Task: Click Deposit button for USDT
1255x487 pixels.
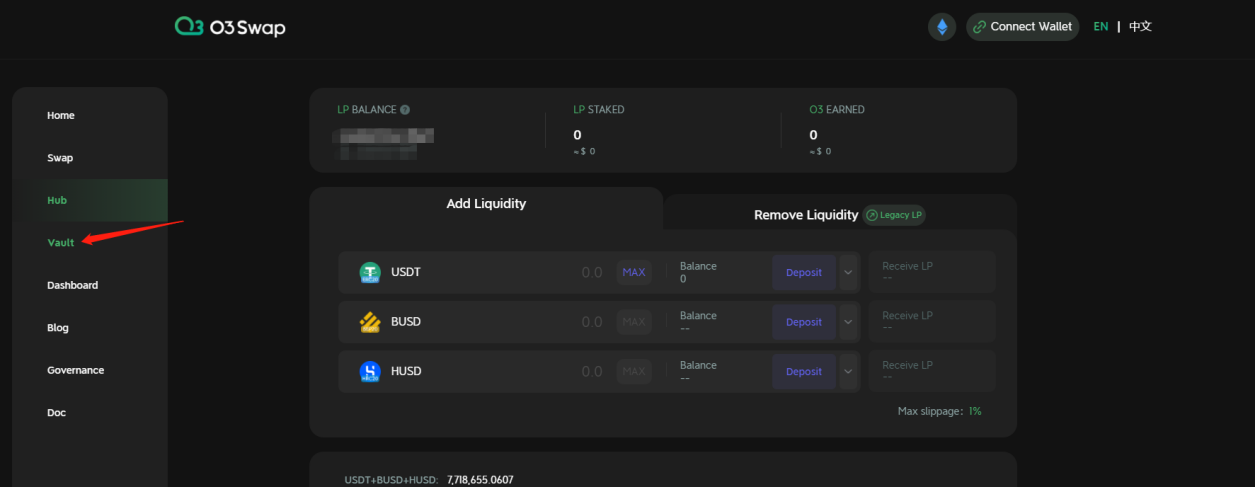Action: (803, 272)
